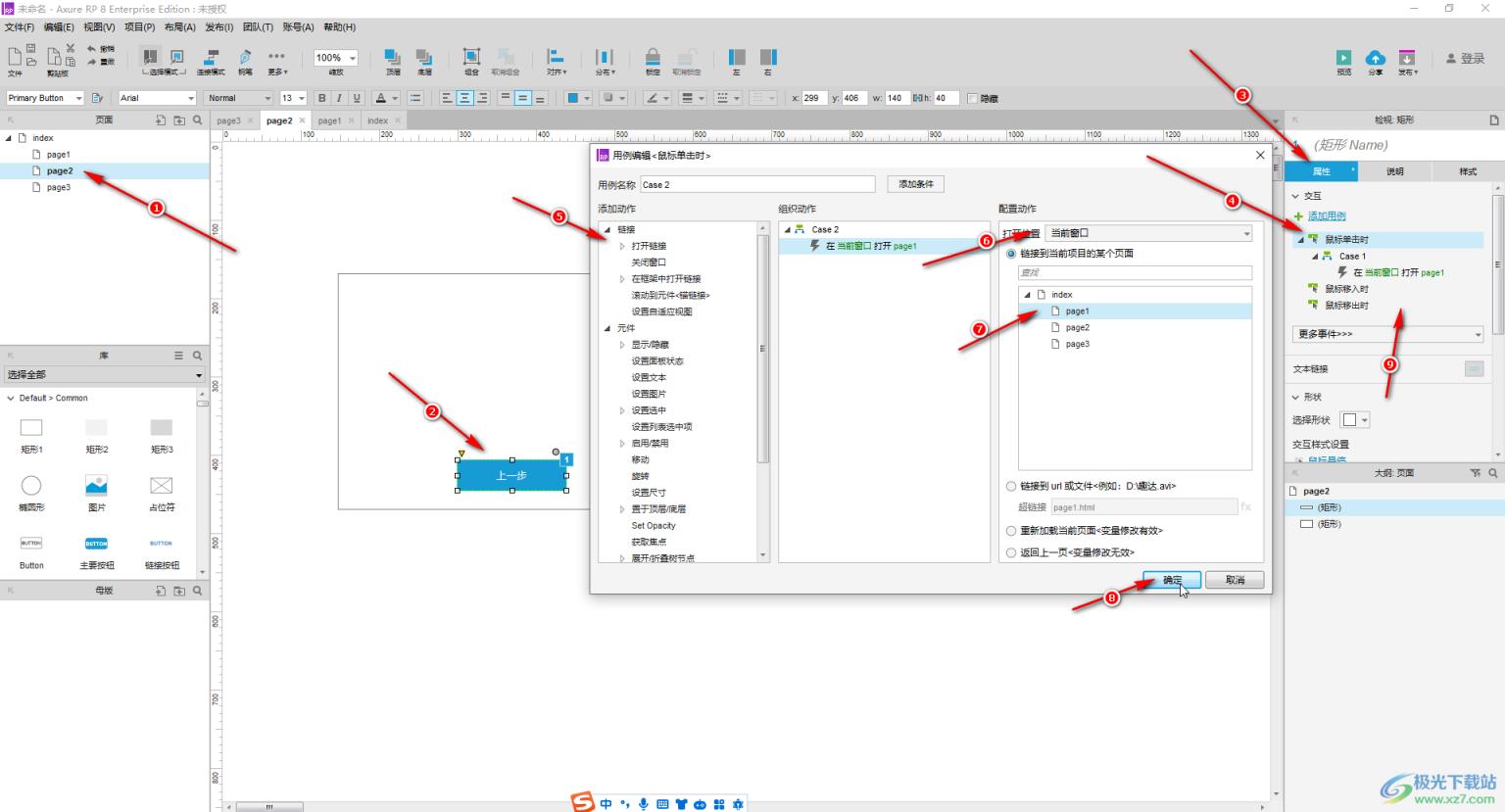Open the Primary Button style dropdown
Screen dimensions: 1505x812
point(45,98)
